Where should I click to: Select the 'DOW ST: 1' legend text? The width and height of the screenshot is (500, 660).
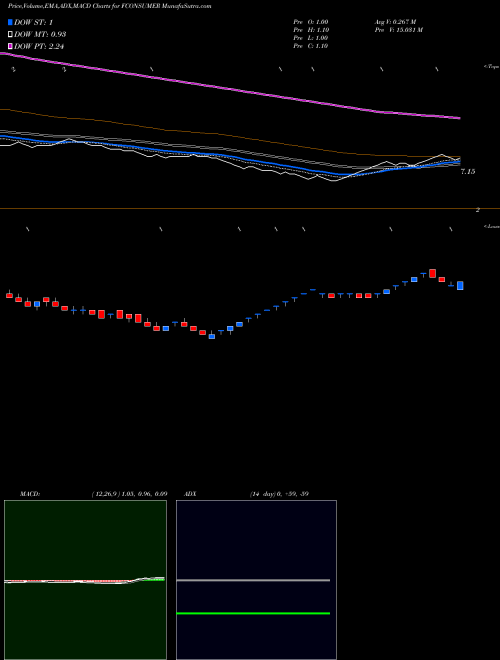pyautogui.click(x=34, y=23)
